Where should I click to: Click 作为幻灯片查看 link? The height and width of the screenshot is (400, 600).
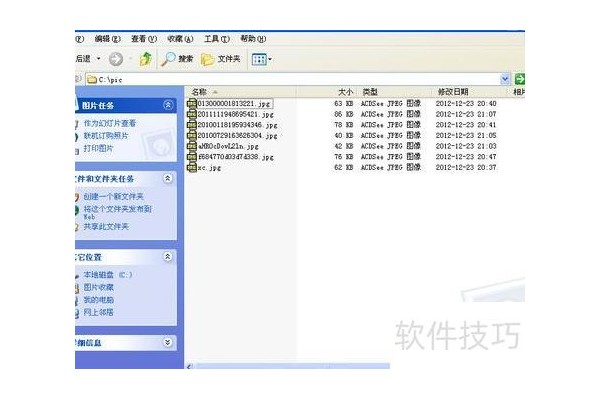[110, 123]
